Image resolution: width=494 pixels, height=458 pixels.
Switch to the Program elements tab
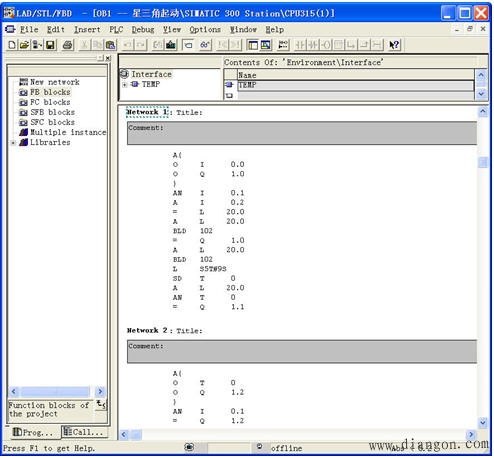[x=33, y=432]
